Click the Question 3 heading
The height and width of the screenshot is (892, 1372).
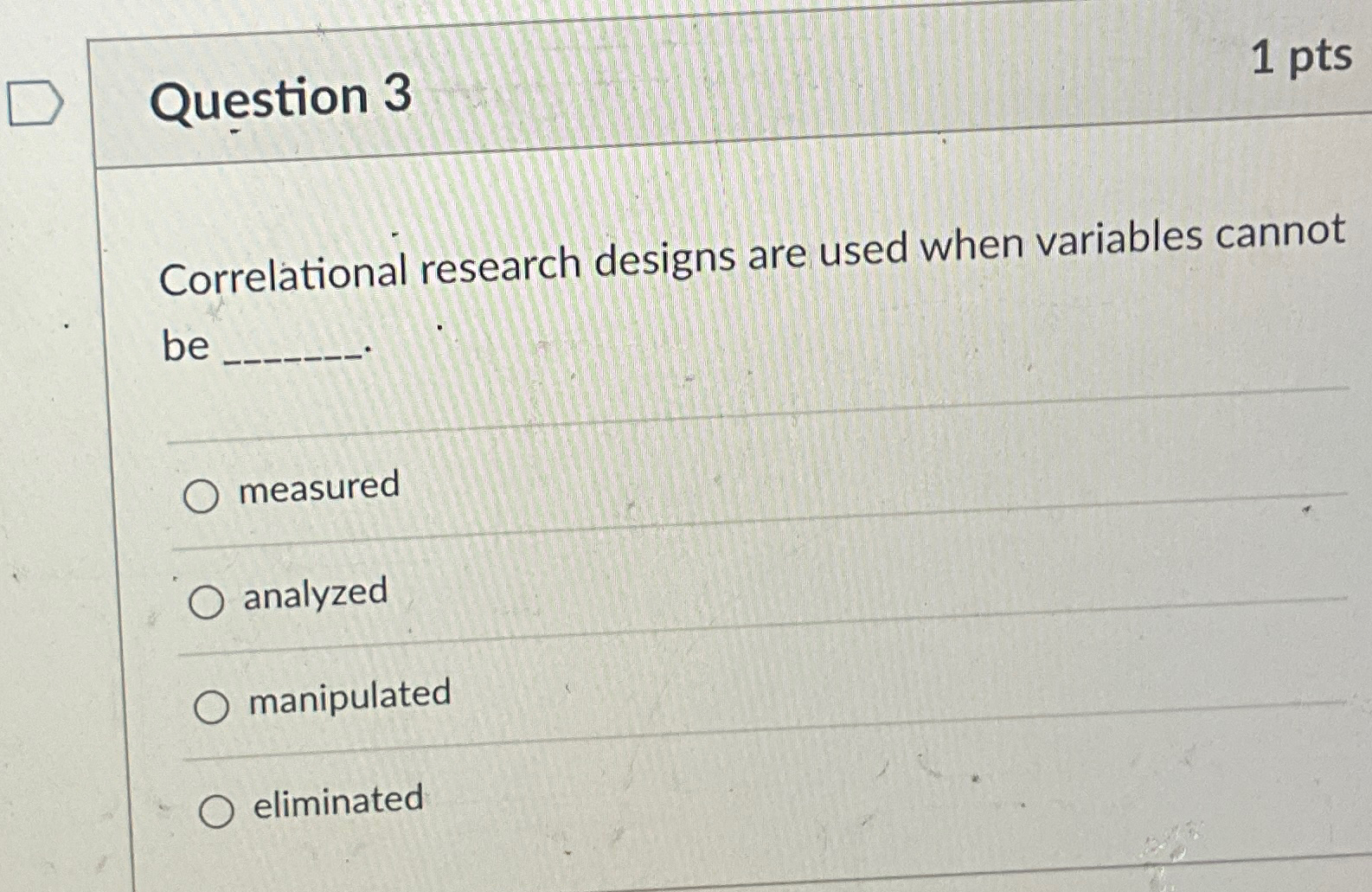point(280,98)
